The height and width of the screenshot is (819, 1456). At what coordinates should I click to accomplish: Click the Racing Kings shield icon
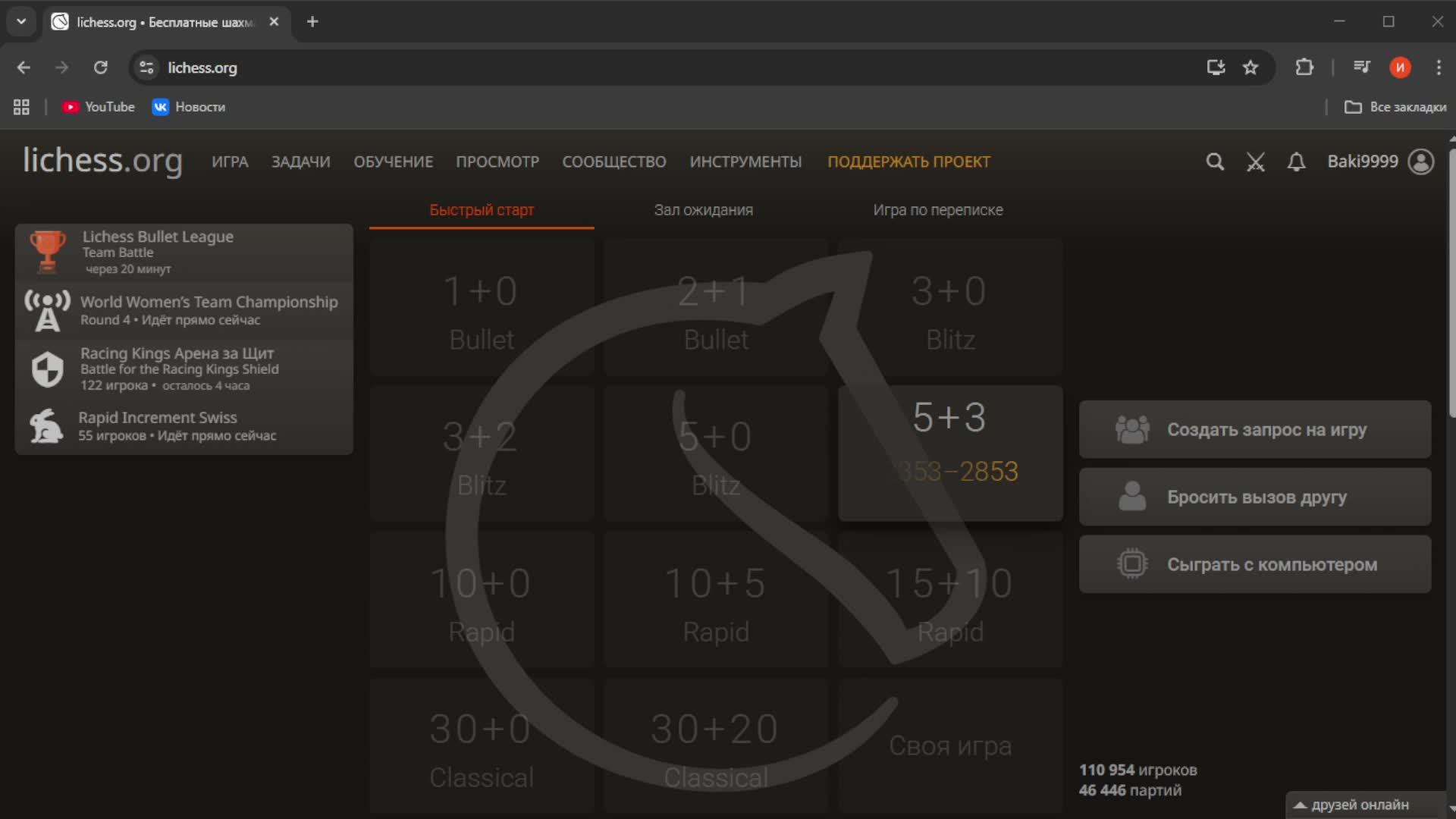(47, 369)
